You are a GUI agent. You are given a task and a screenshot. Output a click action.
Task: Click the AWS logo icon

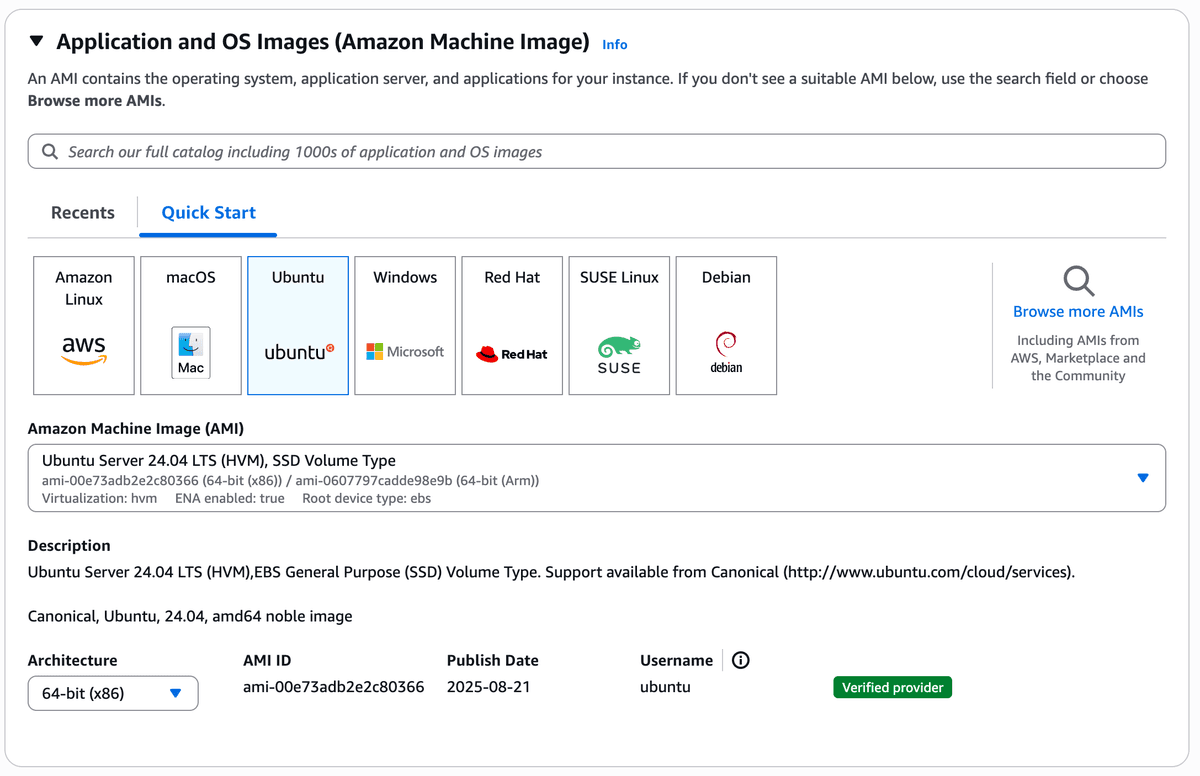coord(84,350)
